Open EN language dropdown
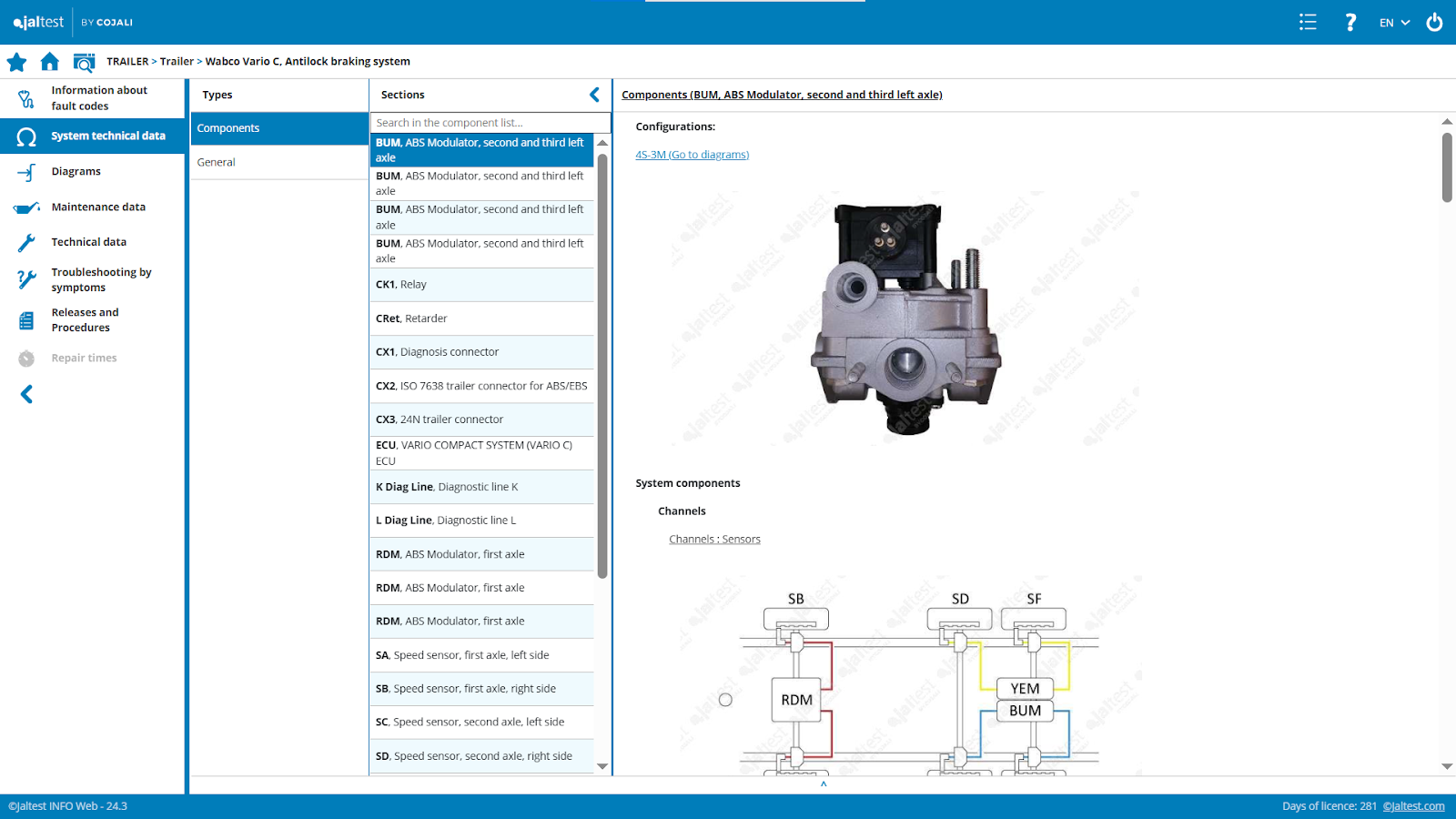This screenshot has height=819, width=1456. 1394,23
